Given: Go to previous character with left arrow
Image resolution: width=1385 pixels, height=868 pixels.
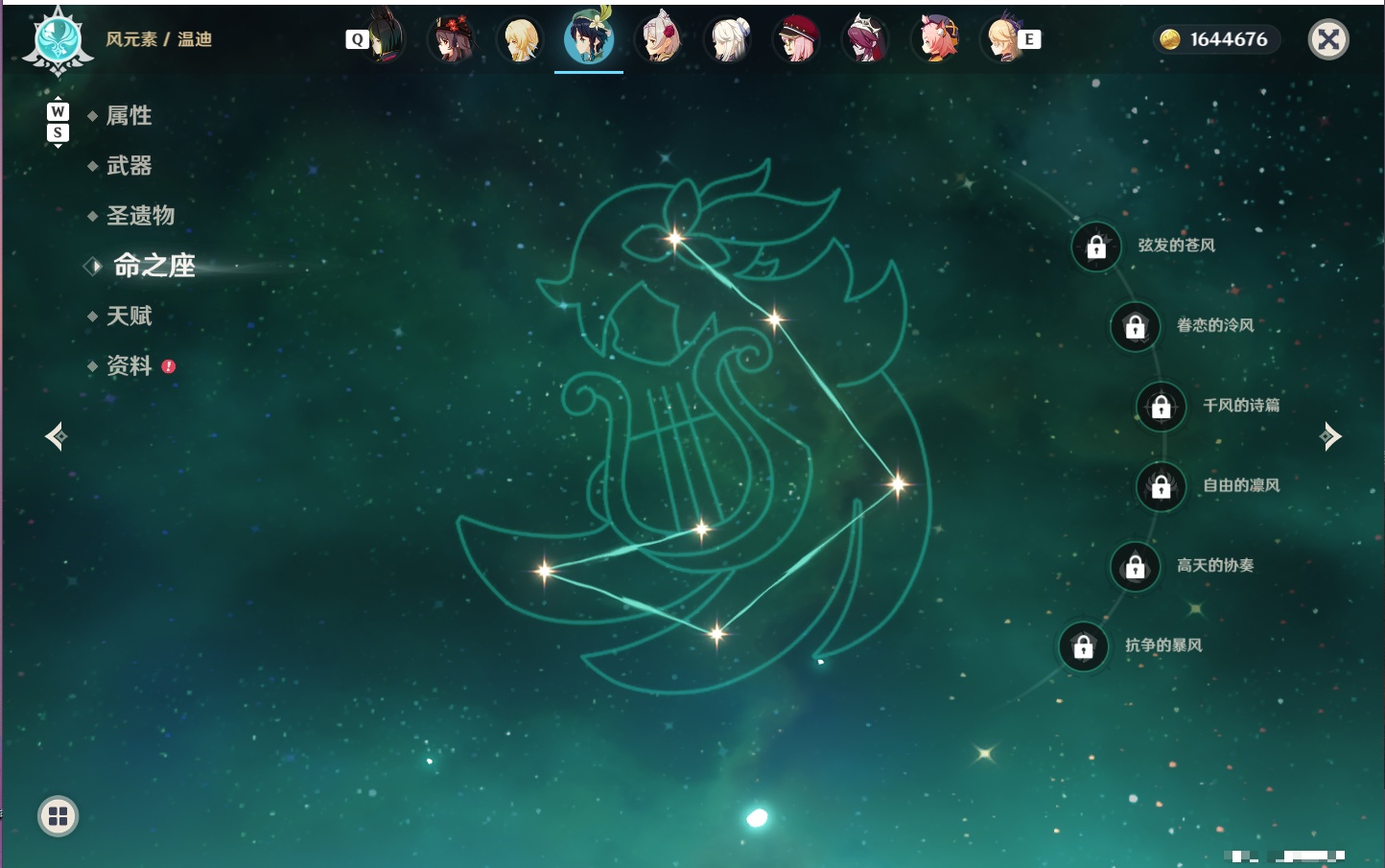Looking at the screenshot, I should point(57,436).
